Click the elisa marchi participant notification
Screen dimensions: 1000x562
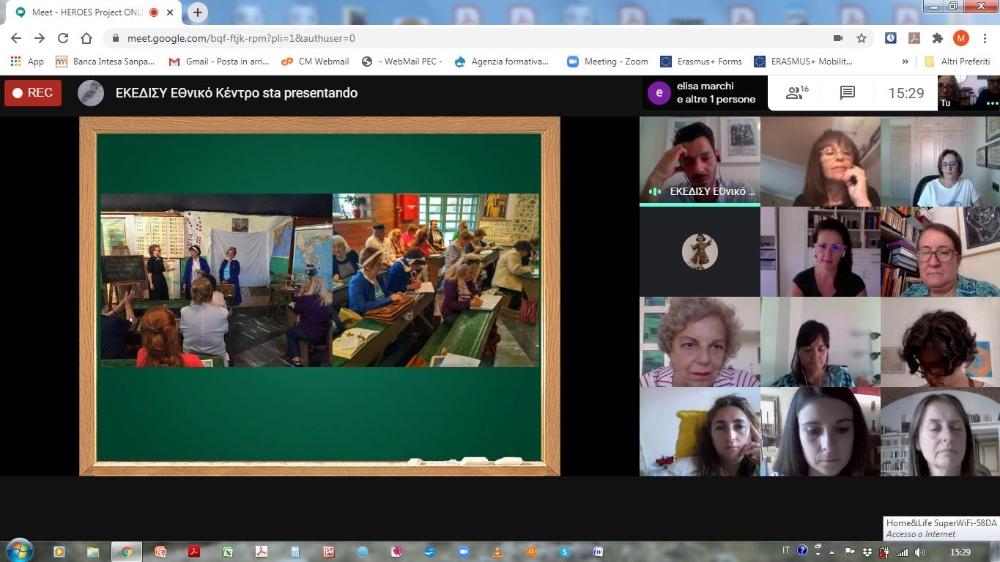point(705,93)
